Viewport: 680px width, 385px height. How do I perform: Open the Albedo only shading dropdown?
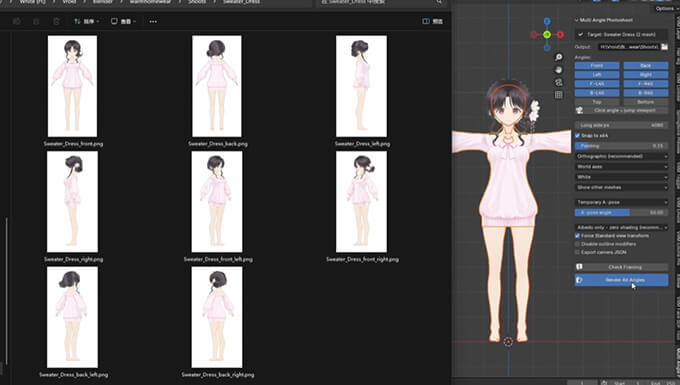[621, 227]
